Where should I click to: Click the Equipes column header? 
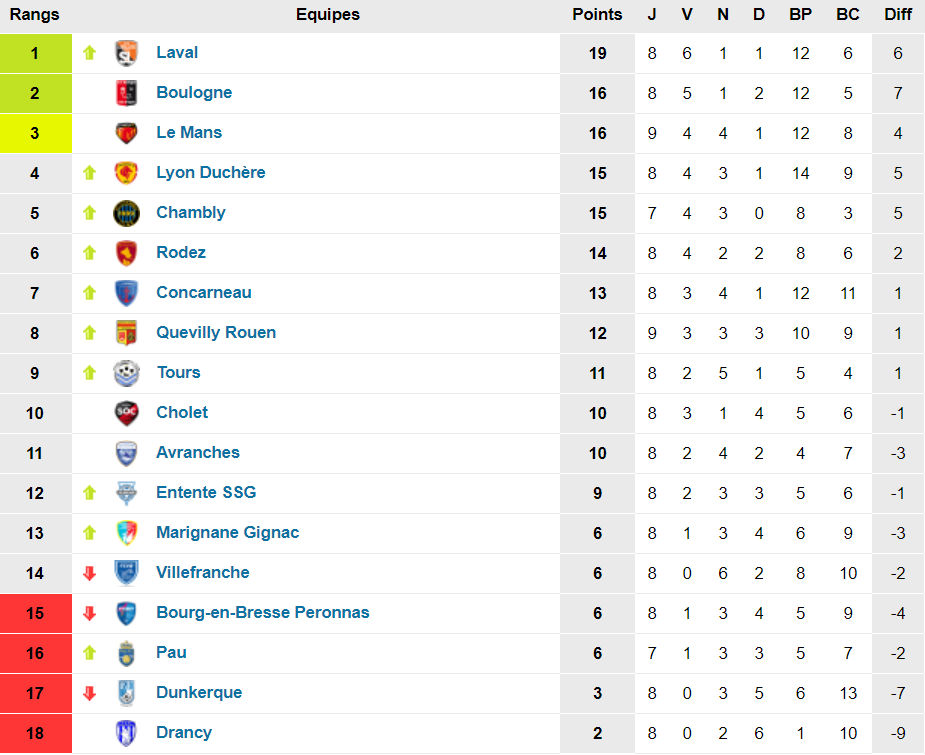328,15
